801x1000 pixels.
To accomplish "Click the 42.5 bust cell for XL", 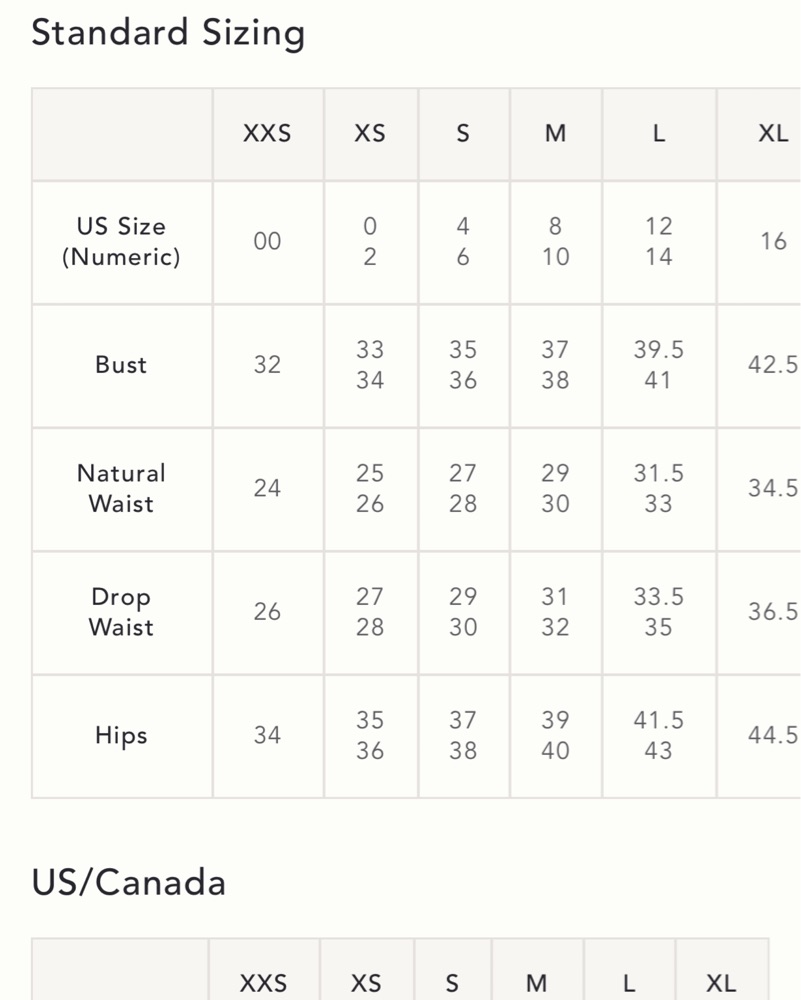I will click(773, 365).
